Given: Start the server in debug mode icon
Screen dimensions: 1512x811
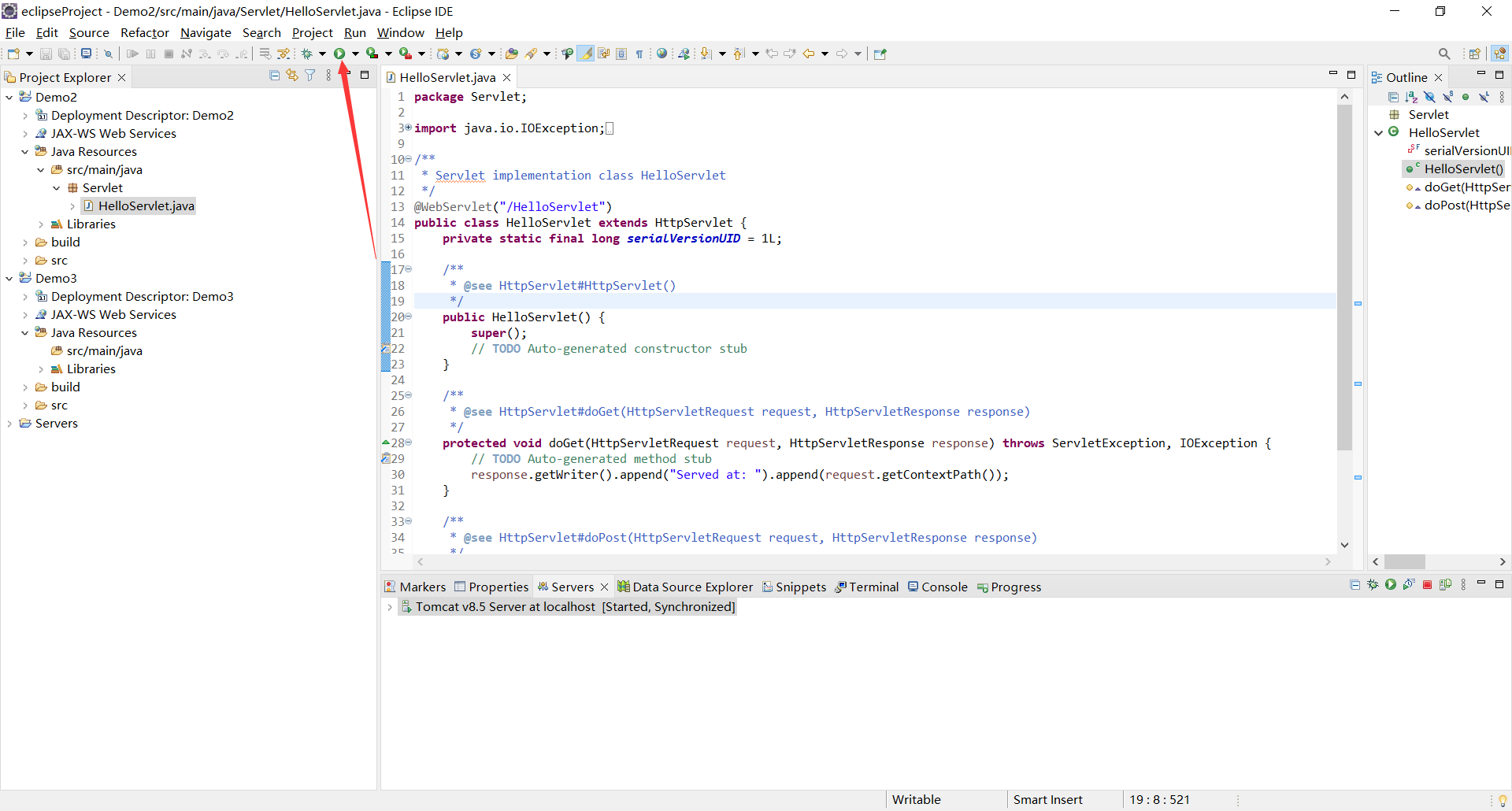Looking at the screenshot, I should click(x=1373, y=585).
